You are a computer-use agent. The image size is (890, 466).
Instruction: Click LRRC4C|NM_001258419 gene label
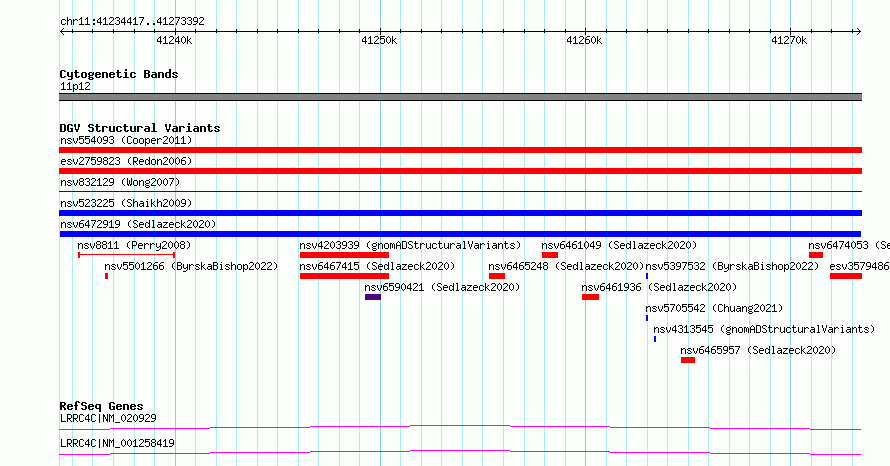click(117, 443)
